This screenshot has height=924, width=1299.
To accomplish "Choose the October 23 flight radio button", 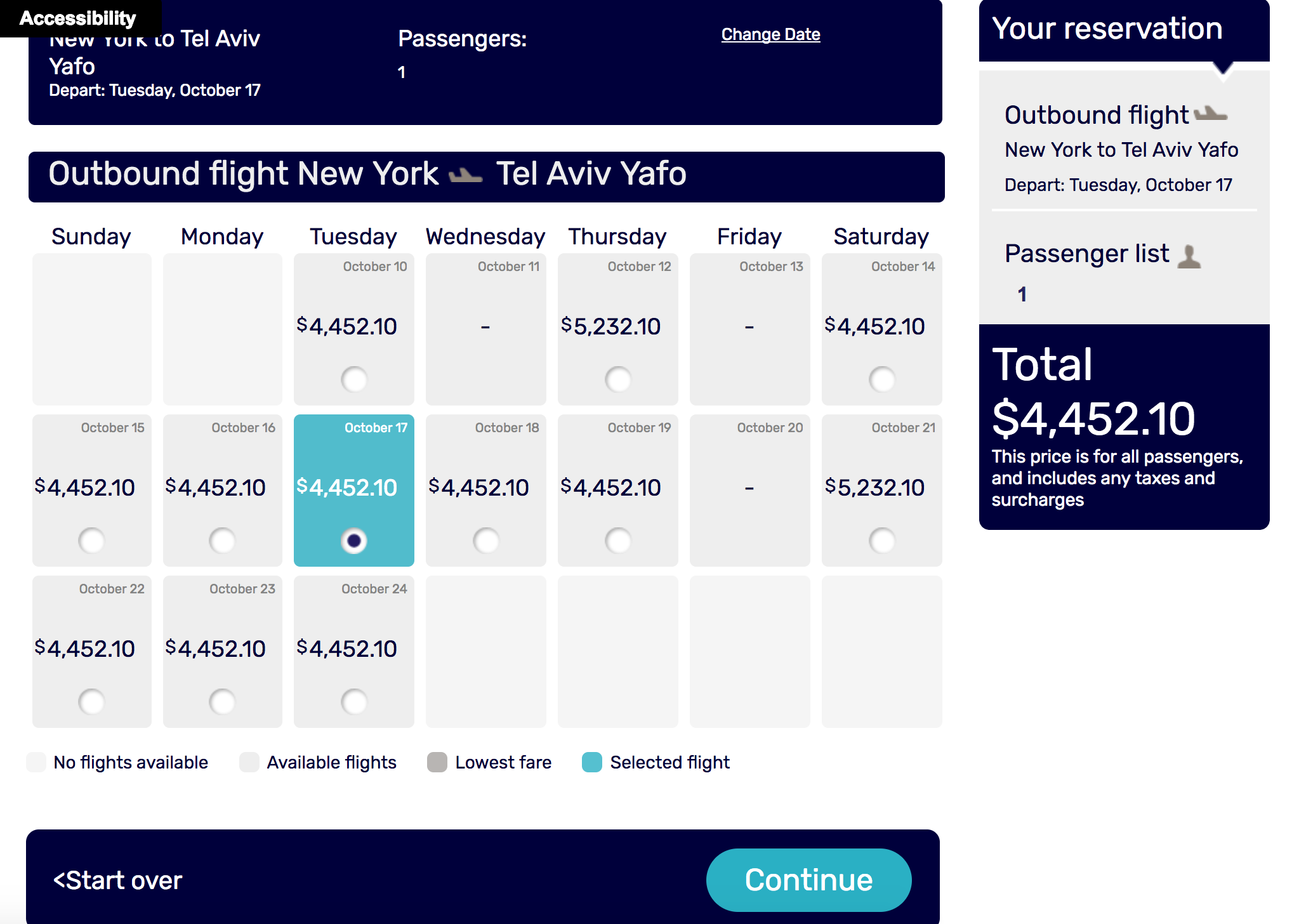I will (x=222, y=702).
